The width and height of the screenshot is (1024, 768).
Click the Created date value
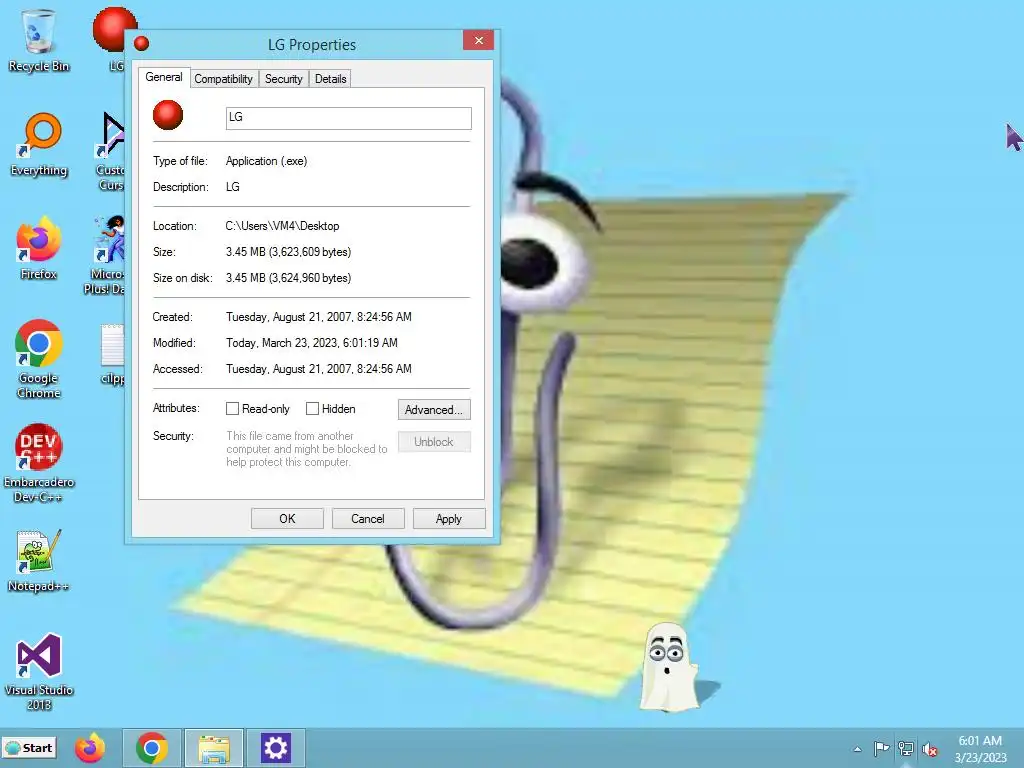(x=319, y=317)
